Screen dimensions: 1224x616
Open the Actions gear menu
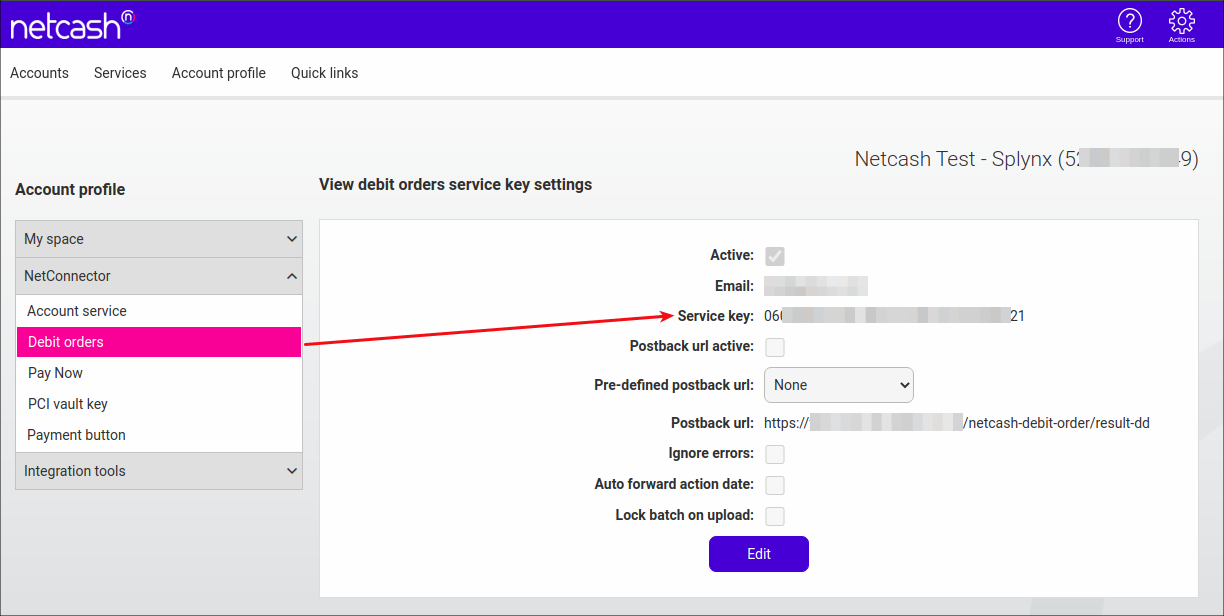tap(1181, 22)
